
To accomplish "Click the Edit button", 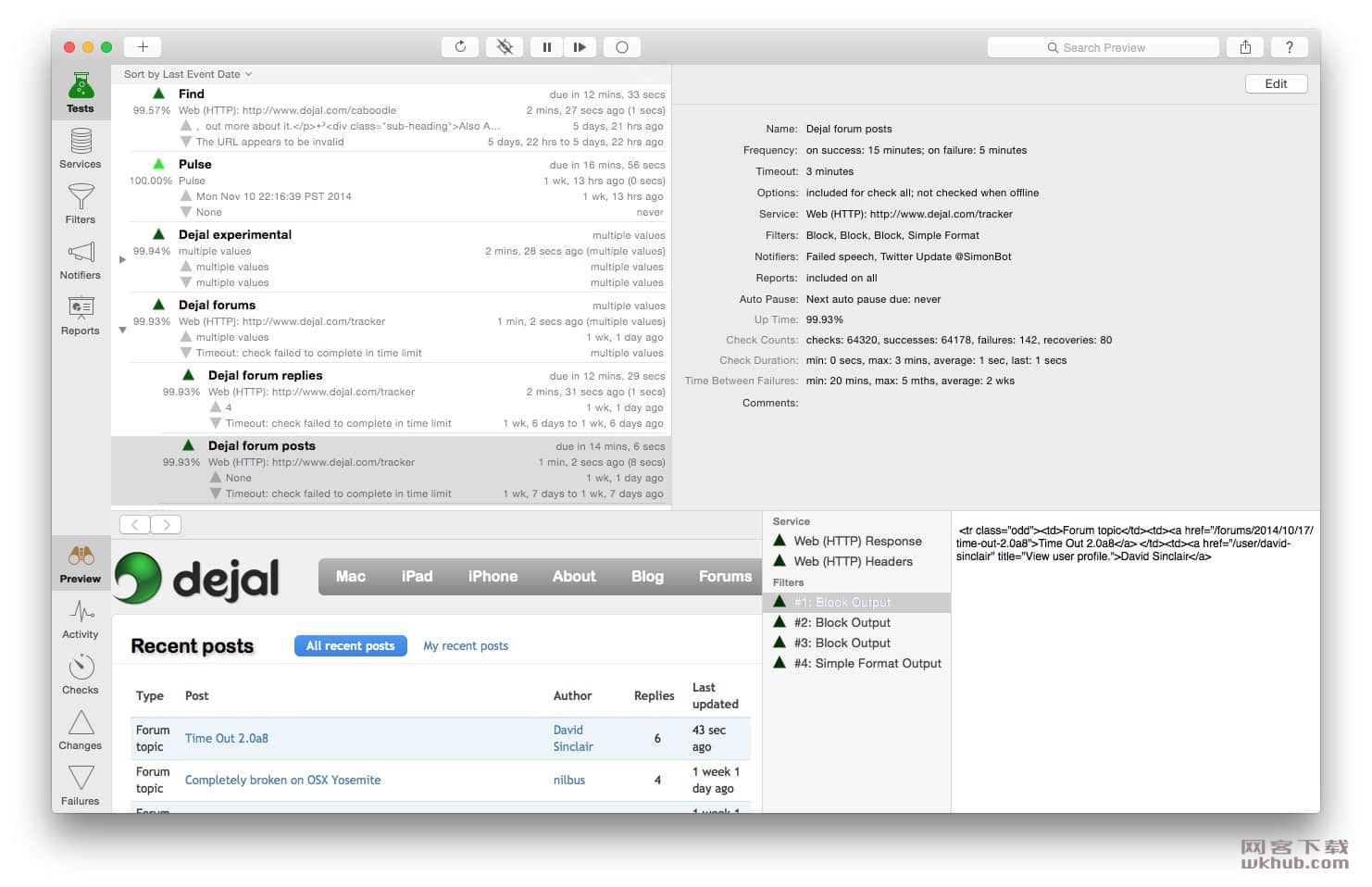I will 1276,83.
